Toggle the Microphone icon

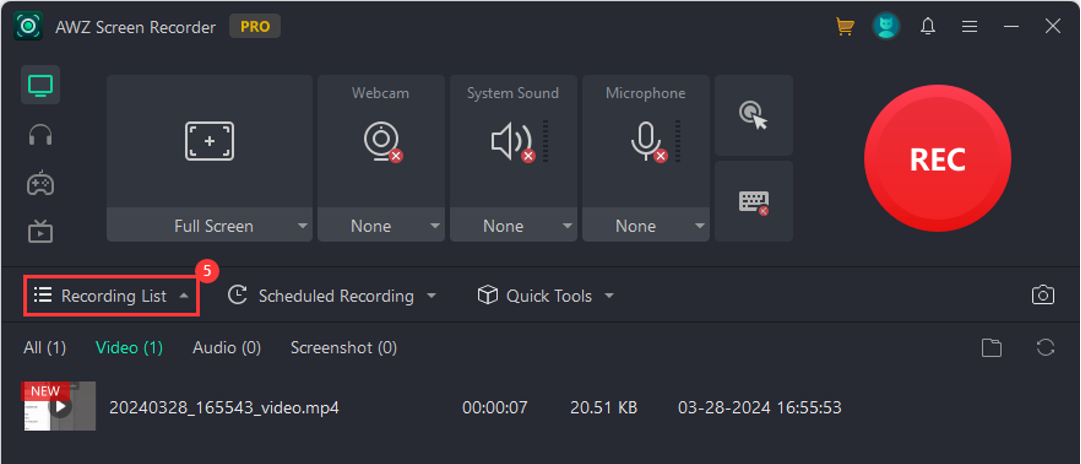(647, 143)
